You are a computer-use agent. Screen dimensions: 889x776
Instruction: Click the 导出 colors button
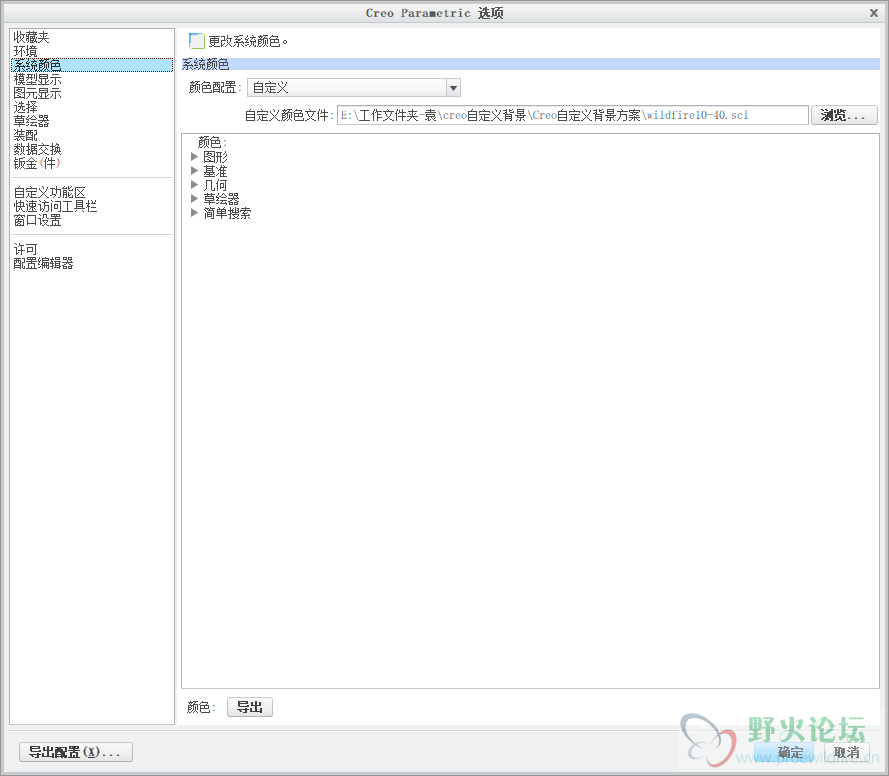pyautogui.click(x=249, y=707)
